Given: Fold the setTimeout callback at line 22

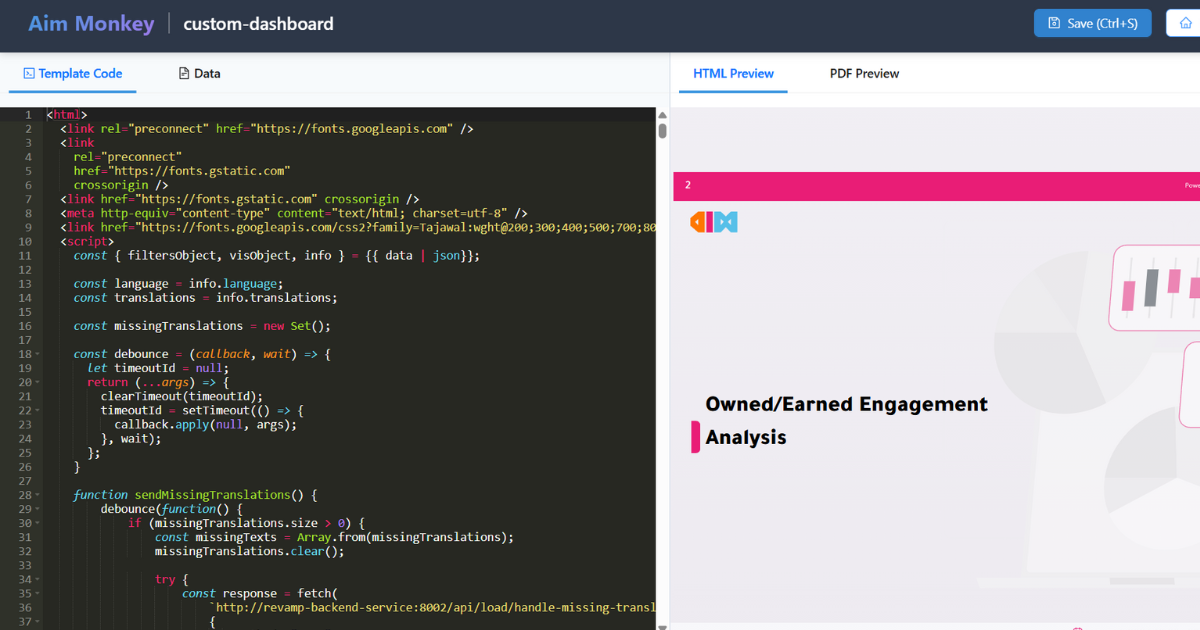Looking at the screenshot, I should [x=38, y=411].
